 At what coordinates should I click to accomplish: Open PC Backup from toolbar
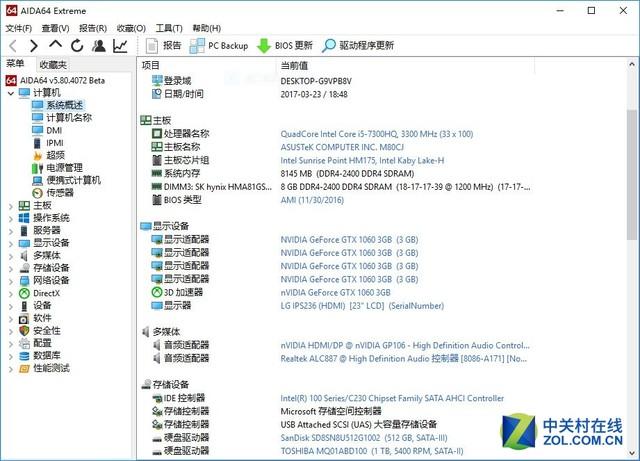tap(219, 46)
